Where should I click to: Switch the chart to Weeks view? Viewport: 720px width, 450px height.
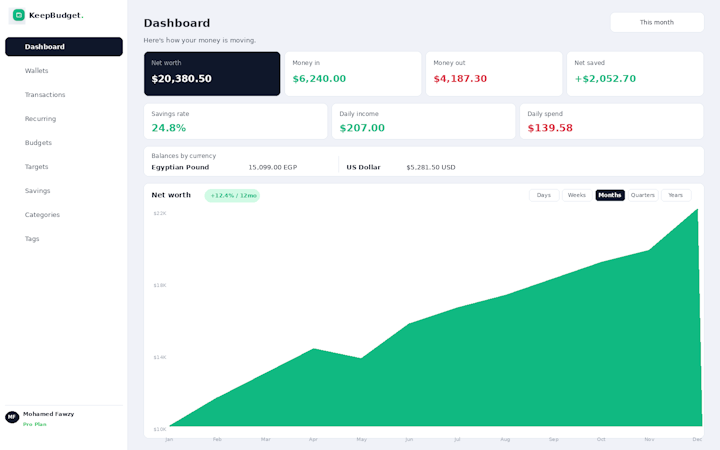pyautogui.click(x=577, y=195)
